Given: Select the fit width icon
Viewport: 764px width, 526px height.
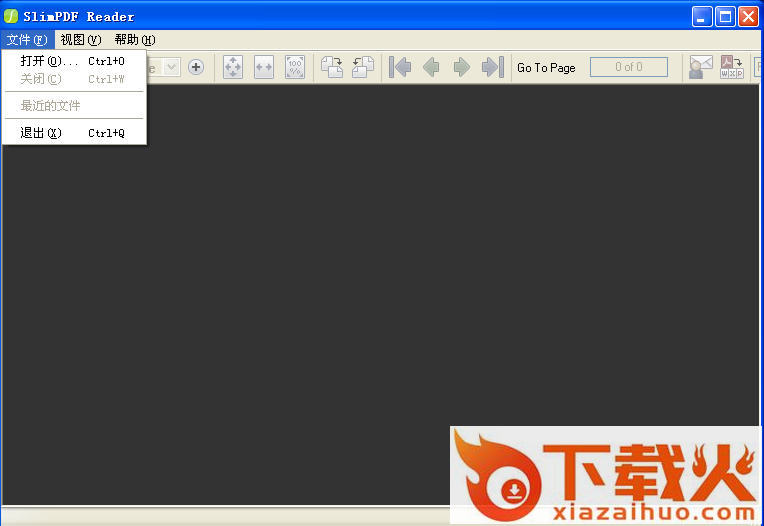Looking at the screenshot, I should [264, 67].
